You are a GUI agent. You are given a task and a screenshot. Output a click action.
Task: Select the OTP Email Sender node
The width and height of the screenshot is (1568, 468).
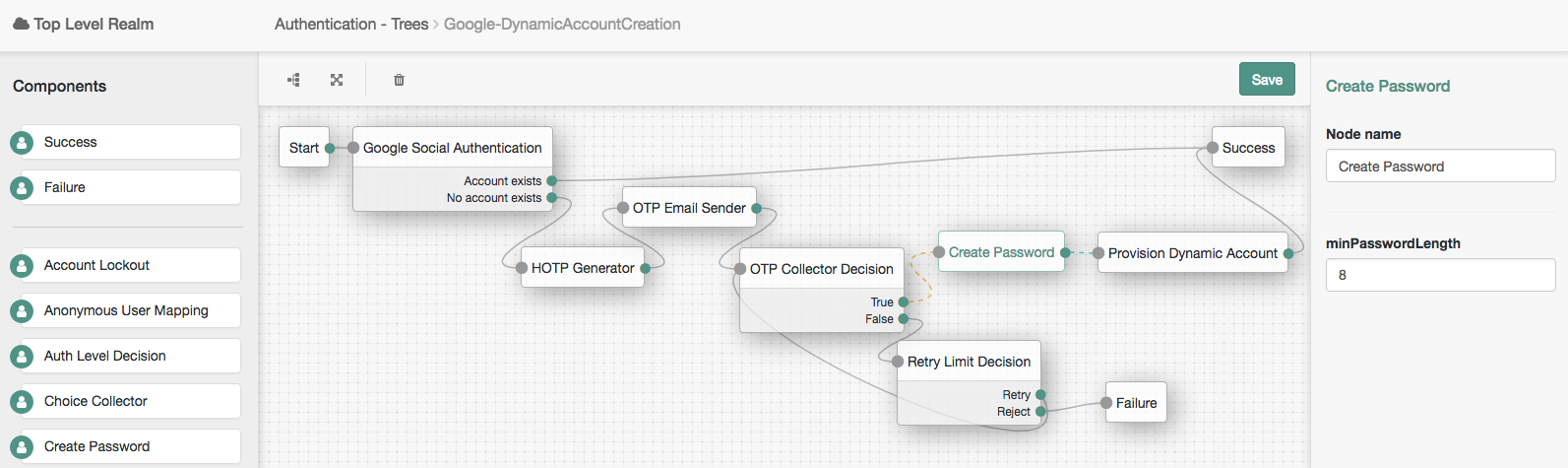(x=689, y=208)
